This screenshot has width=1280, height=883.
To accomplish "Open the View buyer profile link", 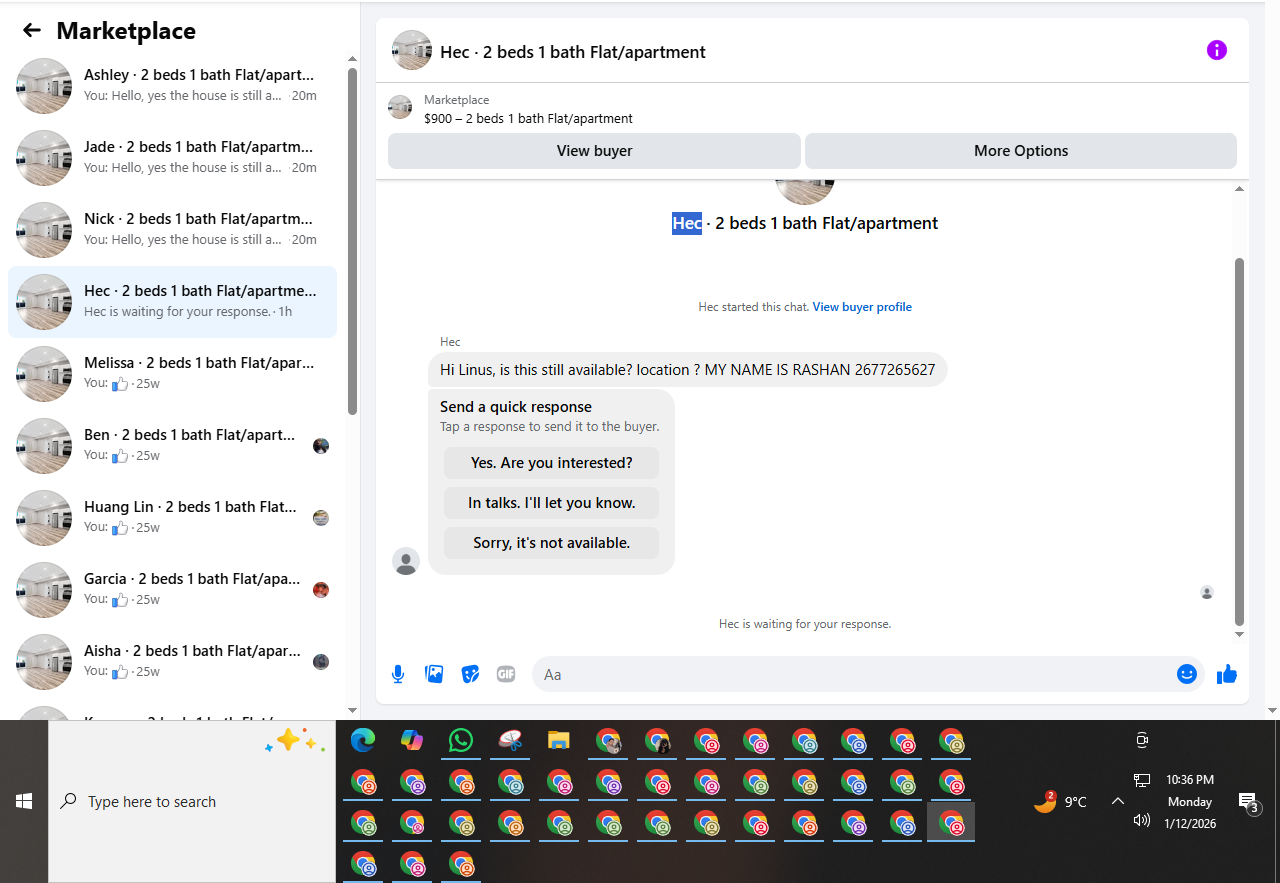I will 862,307.
